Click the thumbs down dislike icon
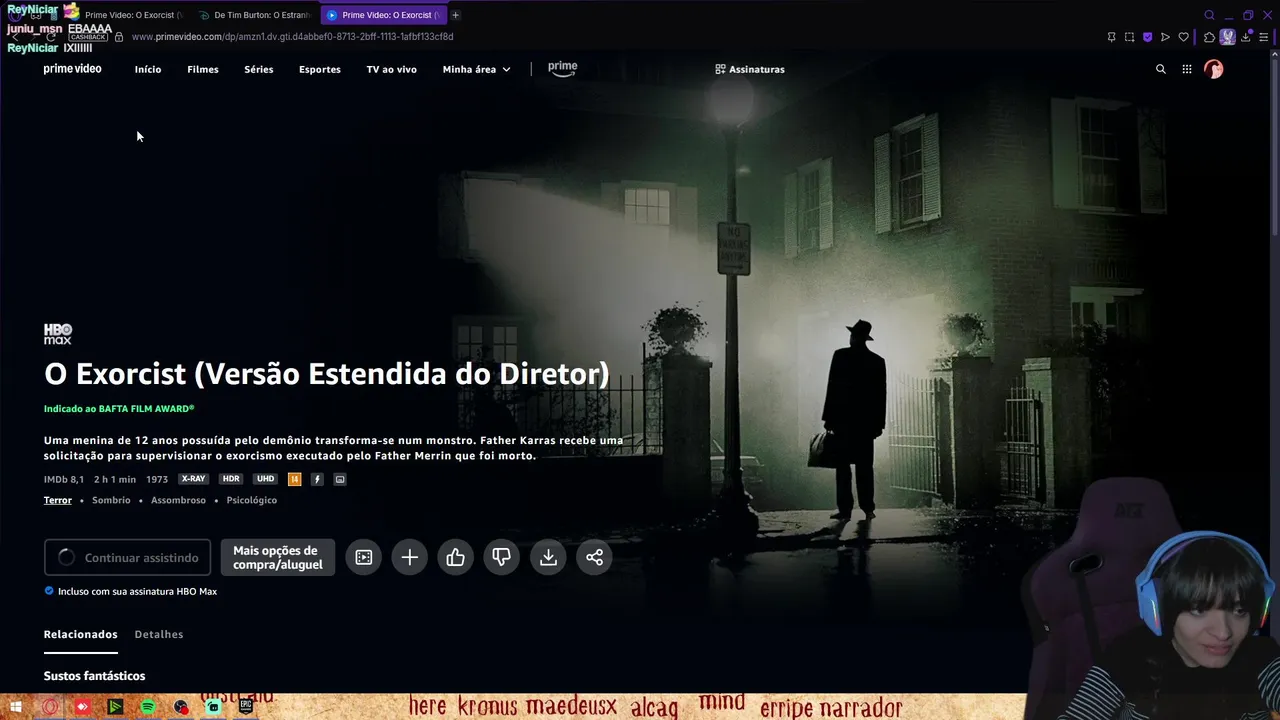 (x=502, y=557)
